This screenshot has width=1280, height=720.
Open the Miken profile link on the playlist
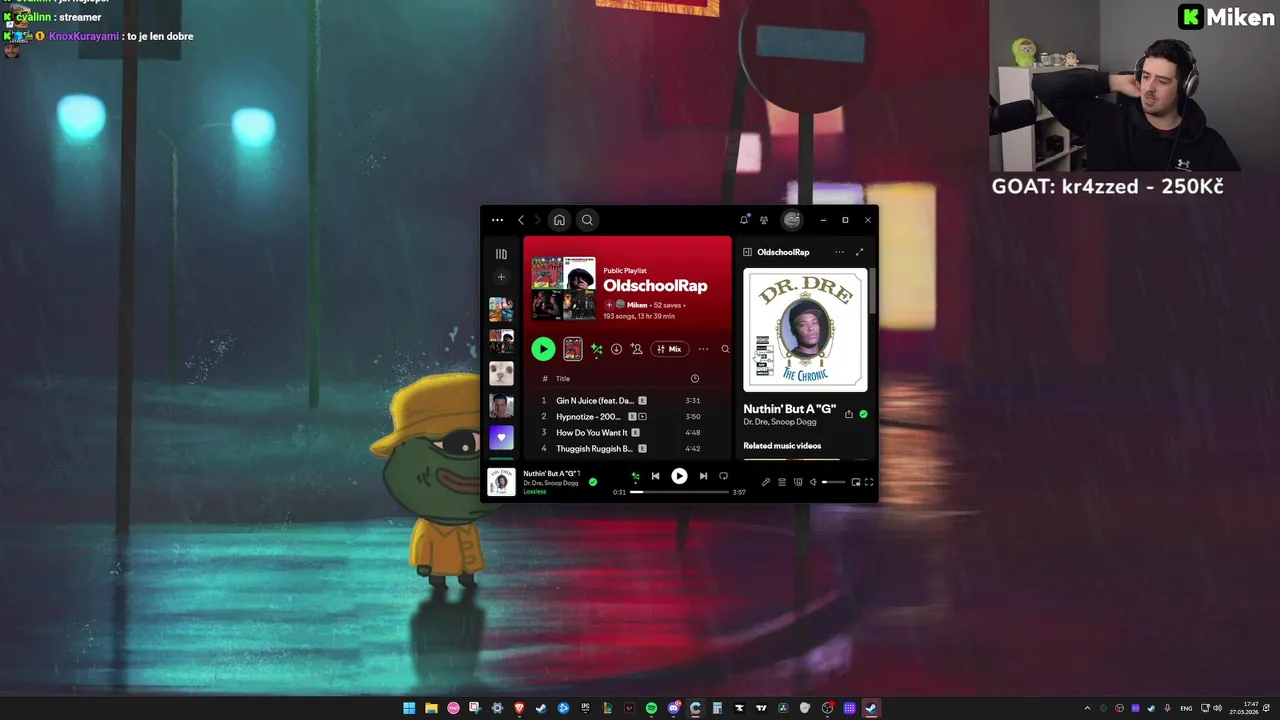coord(637,305)
